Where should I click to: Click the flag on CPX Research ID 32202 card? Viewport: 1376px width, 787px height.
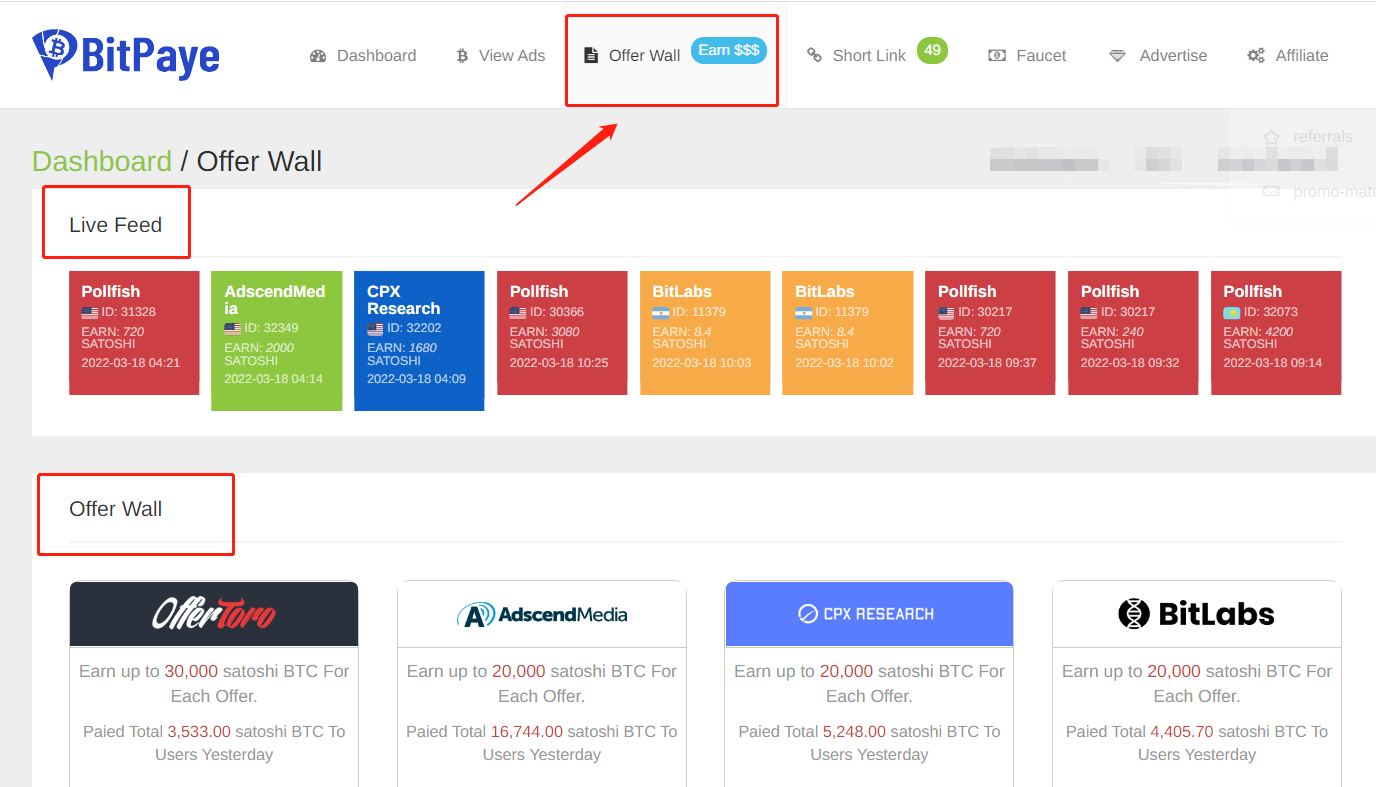pos(375,328)
